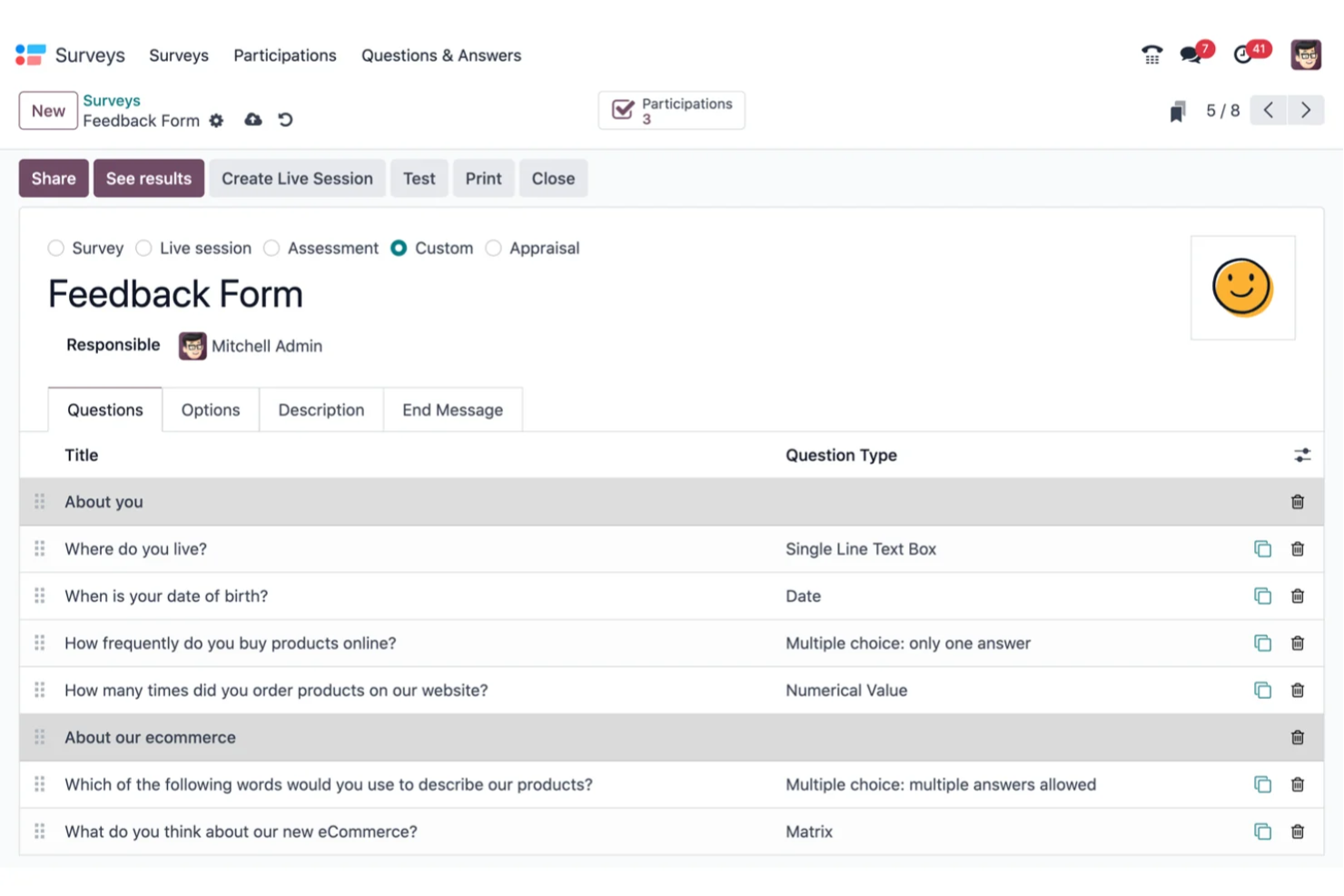Screen dimensions: 1344x896
Task: Duplicate the Matrix question row
Action: (x=1262, y=832)
